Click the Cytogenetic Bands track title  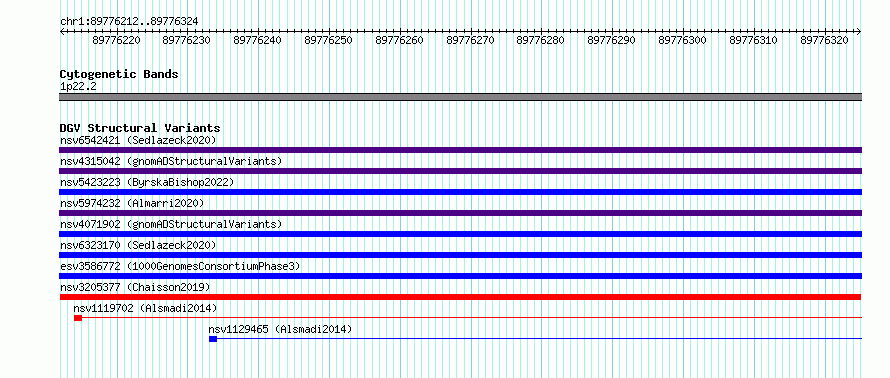point(119,74)
